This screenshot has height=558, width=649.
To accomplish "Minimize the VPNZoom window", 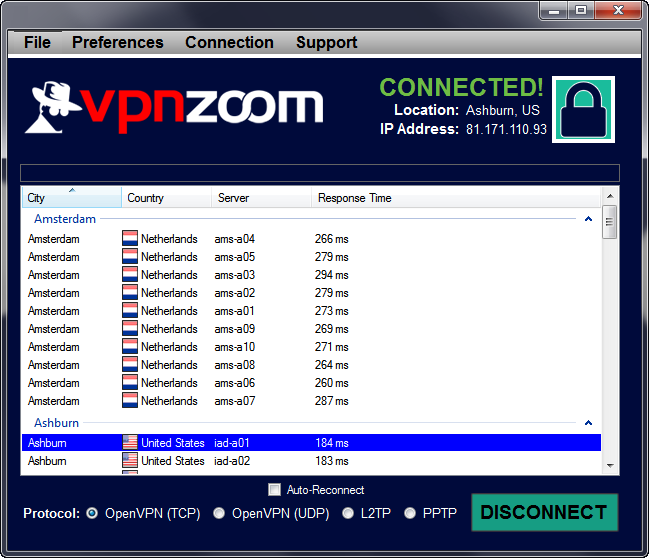I will pos(554,11).
